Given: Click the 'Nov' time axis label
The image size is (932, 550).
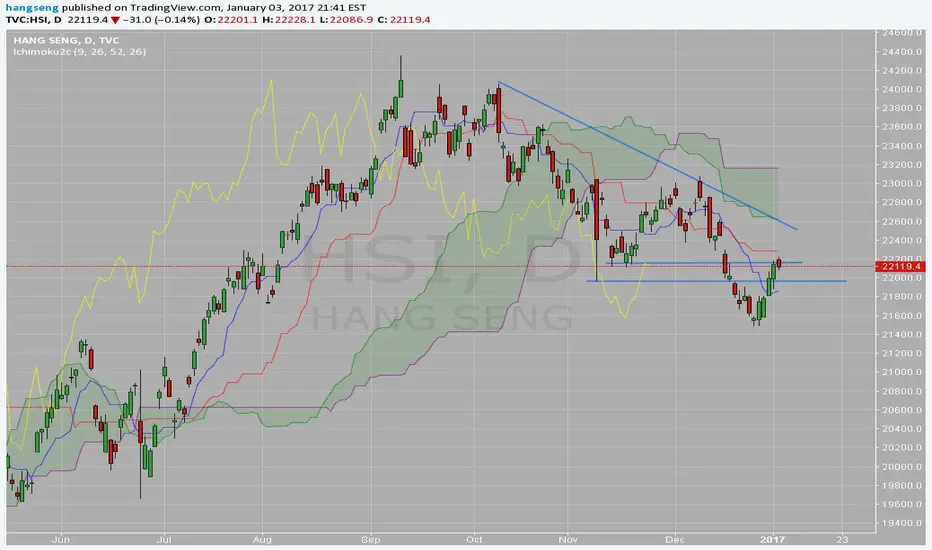Looking at the screenshot, I should point(568,540).
